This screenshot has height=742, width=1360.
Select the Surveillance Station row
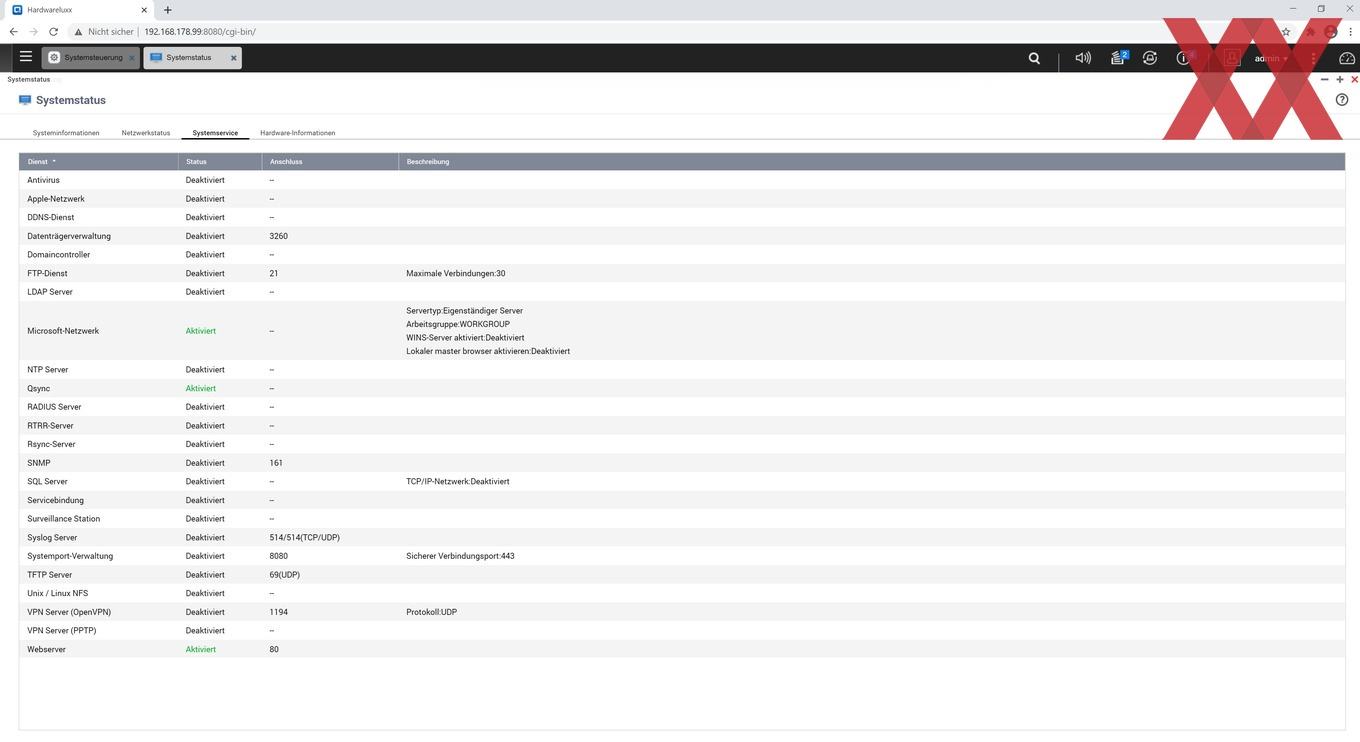click(682, 519)
